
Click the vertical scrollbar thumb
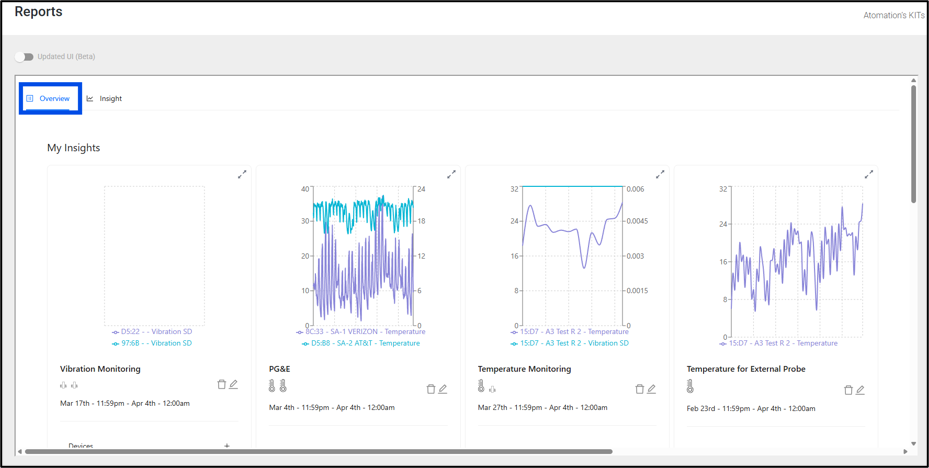914,144
